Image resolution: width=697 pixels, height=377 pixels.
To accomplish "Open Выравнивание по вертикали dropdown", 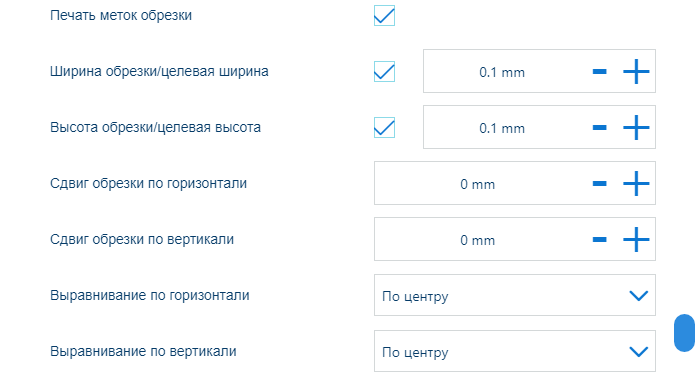I will pos(515,351).
